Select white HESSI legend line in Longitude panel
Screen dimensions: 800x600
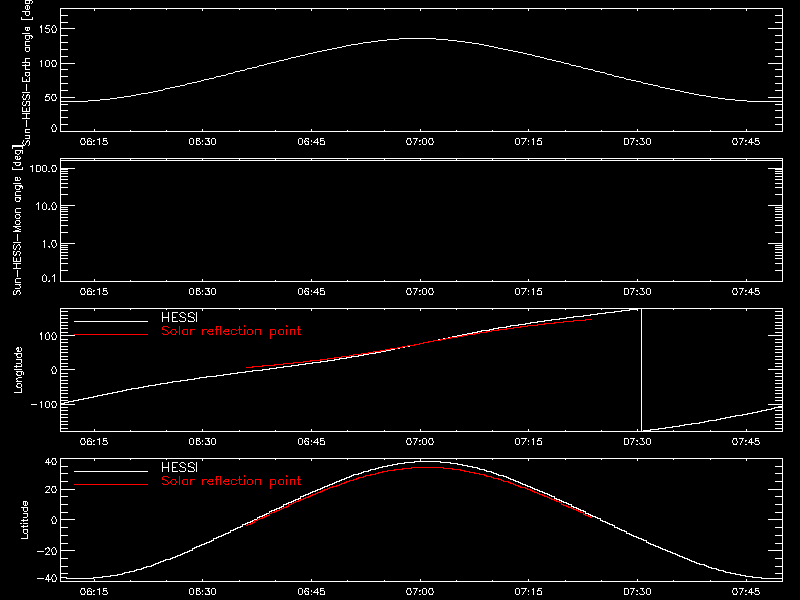pos(111,321)
